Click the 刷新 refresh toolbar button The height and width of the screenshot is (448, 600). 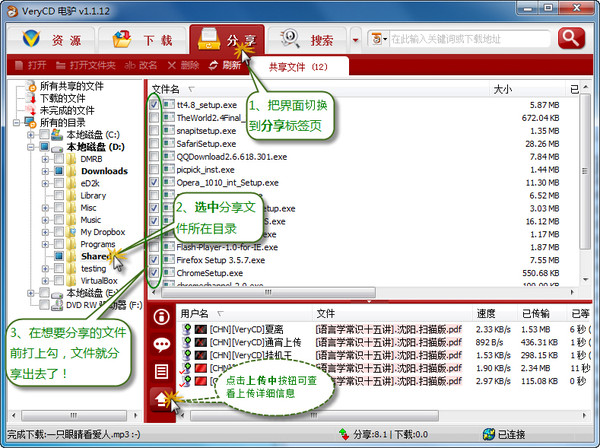(x=225, y=65)
